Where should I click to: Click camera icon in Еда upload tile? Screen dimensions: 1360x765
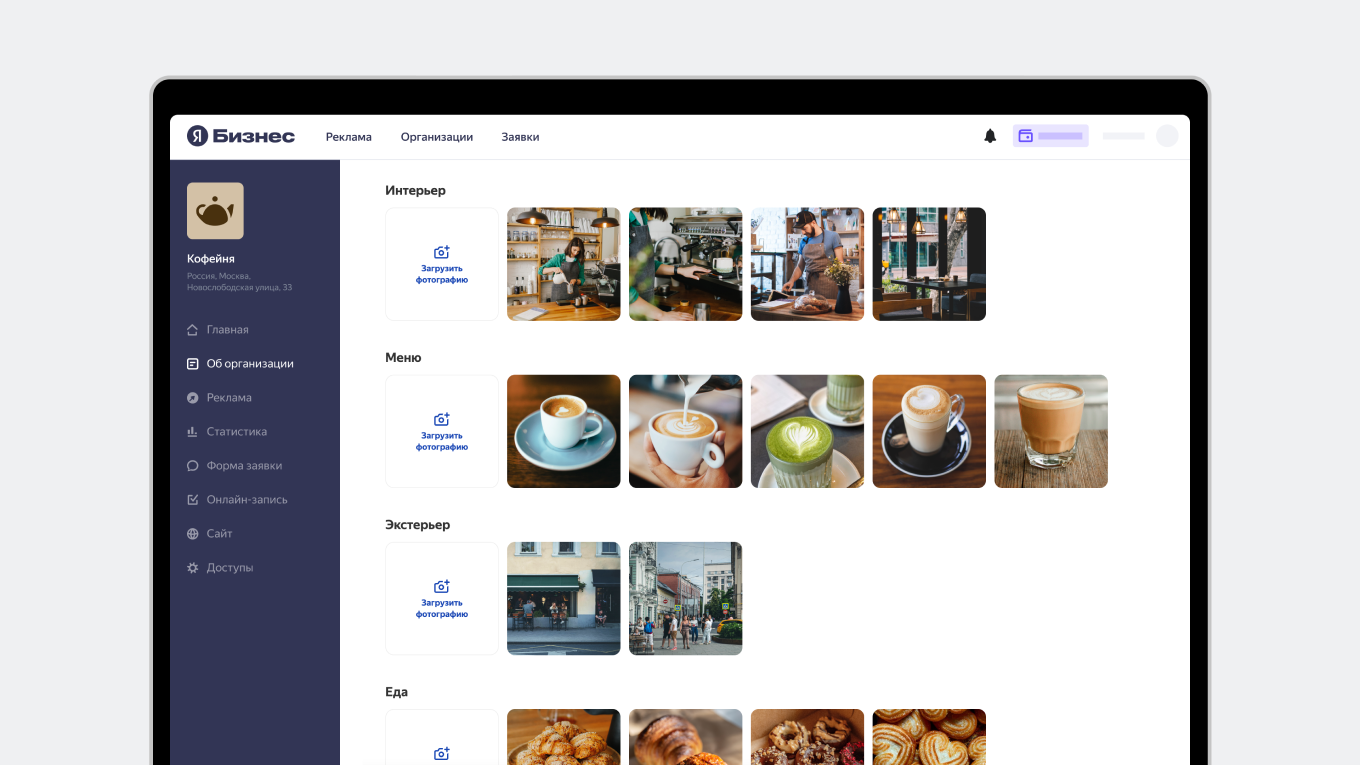click(442, 753)
